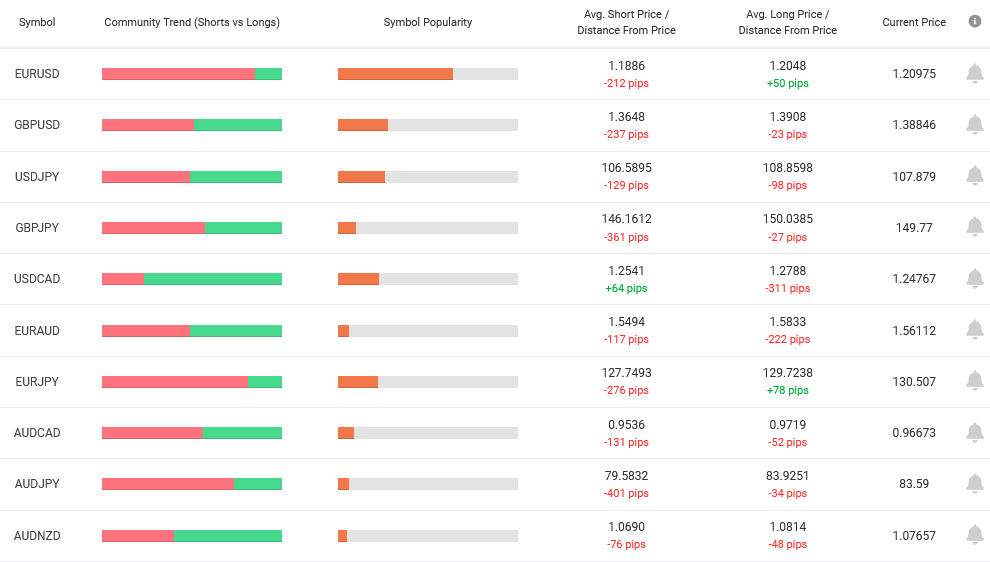Click AUDCAD average long price 0.9719
The width and height of the screenshot is (990, 562).
pyautogui.click(x=788, y=425)
